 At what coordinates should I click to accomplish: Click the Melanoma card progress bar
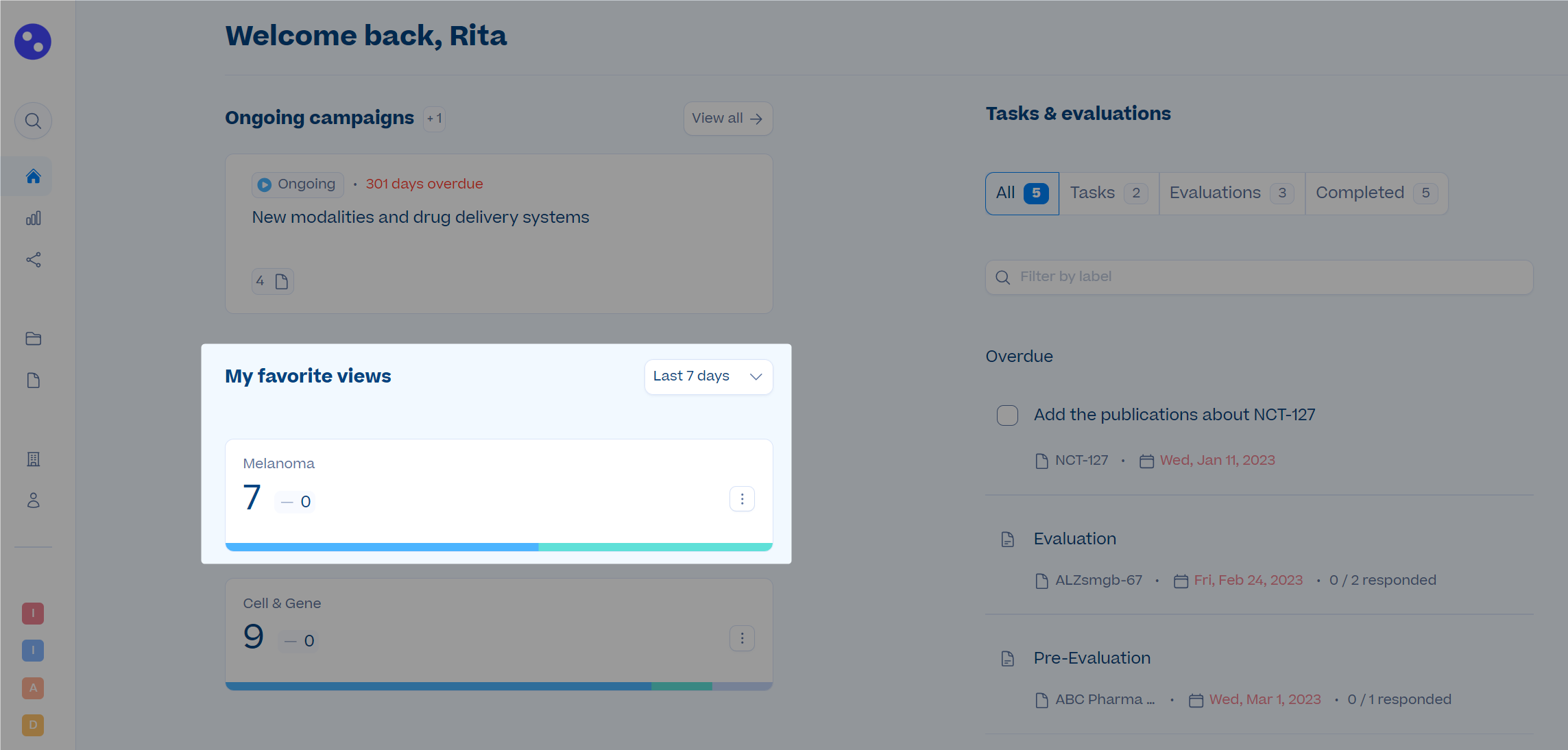[499, 547]
